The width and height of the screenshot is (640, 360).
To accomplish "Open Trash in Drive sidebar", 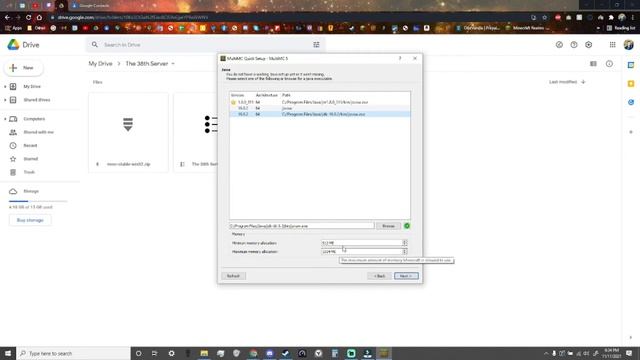I will click(x=29, y=172).
